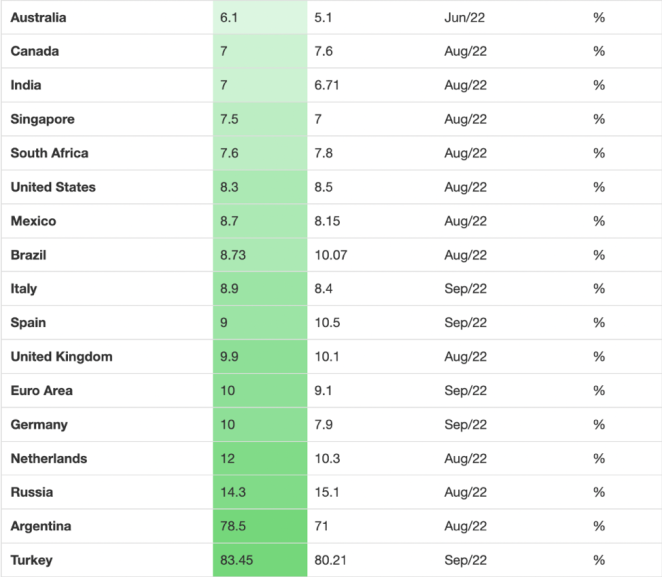The width and height of the screenshot is (662, 577).
Task: Open the India inflation link
Action: (26, 85)
